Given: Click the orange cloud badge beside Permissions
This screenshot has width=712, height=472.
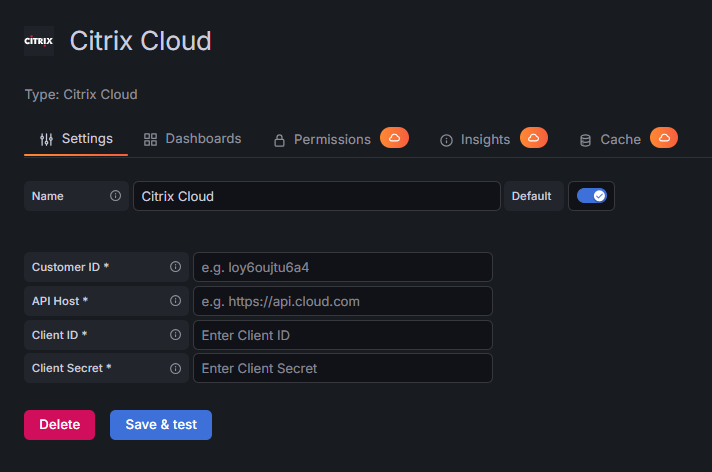Looking at the screenshot, I should tap(394, 138).
